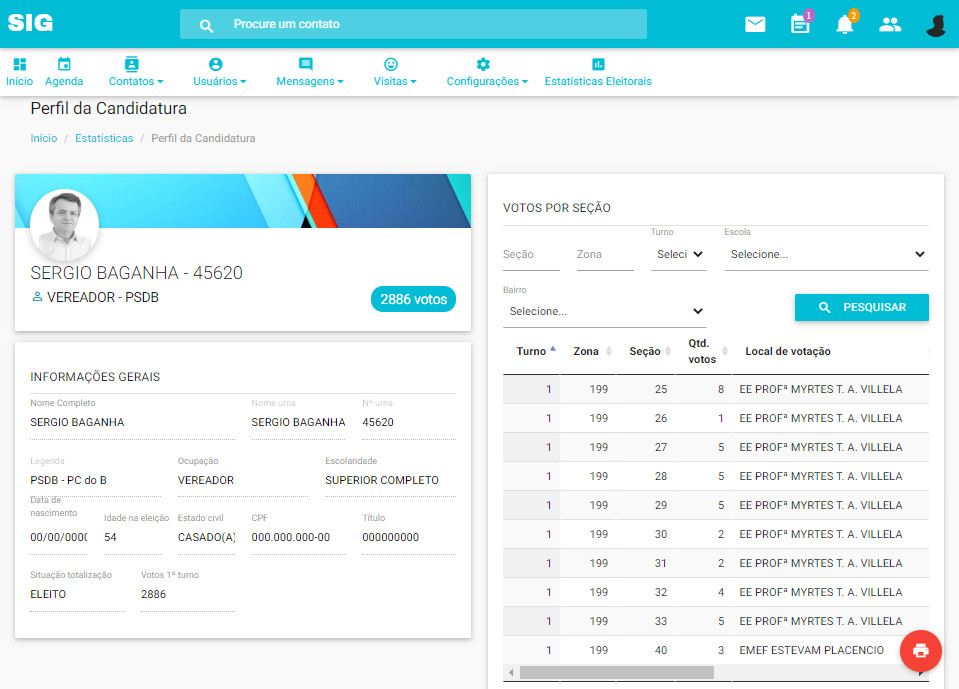
Task: Click the Início breadcrumb link
Action: pyautogui.click(x=44, y=138)
